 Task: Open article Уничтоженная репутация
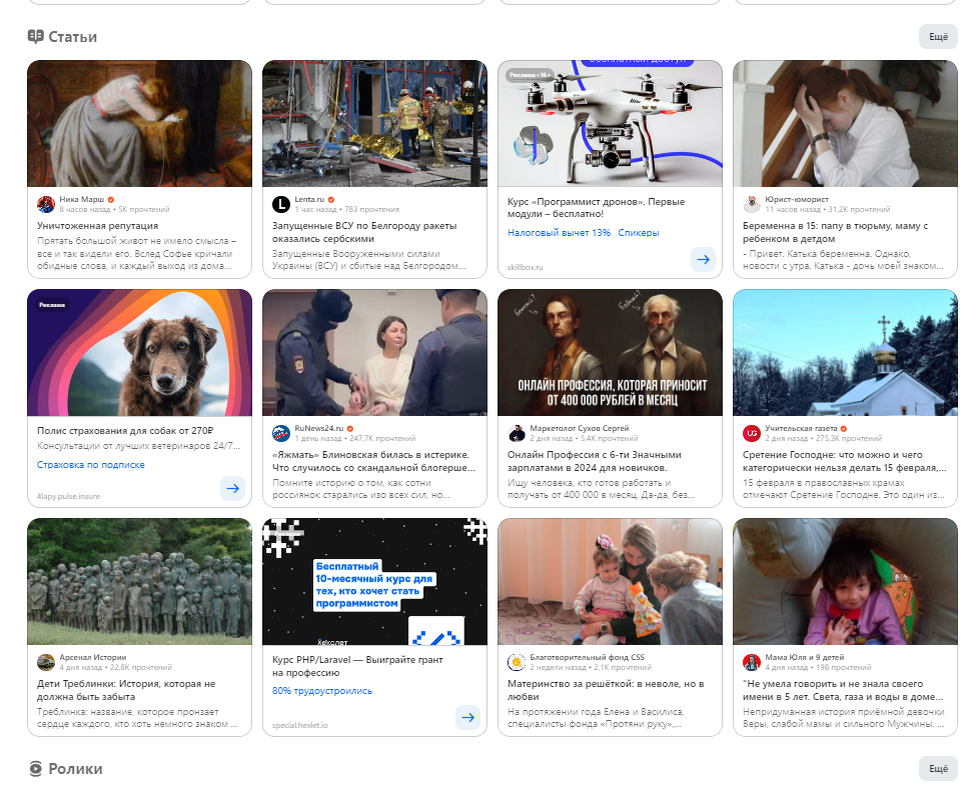[x=98, y=226]
